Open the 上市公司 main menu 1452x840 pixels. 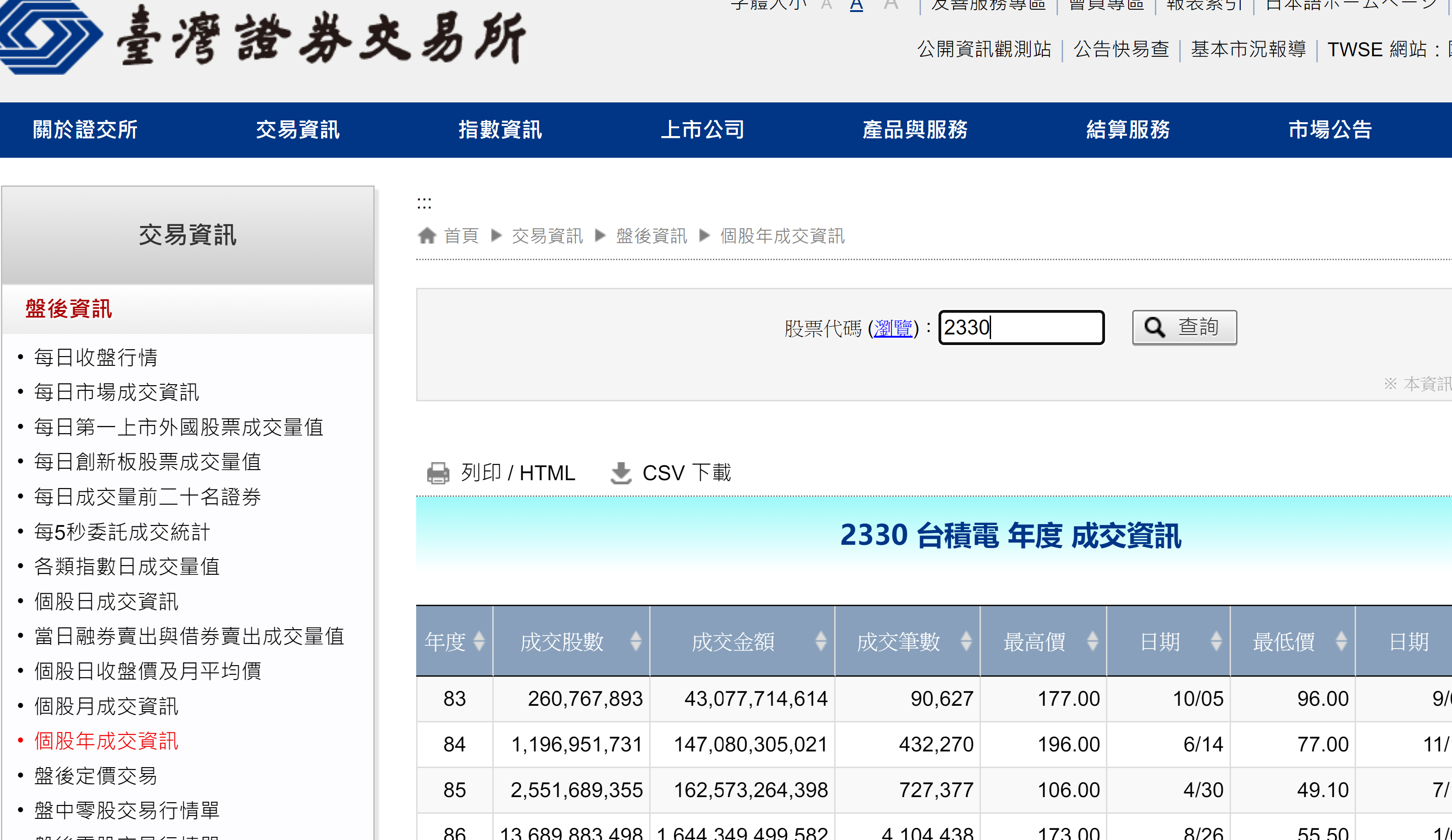[702, 130]
